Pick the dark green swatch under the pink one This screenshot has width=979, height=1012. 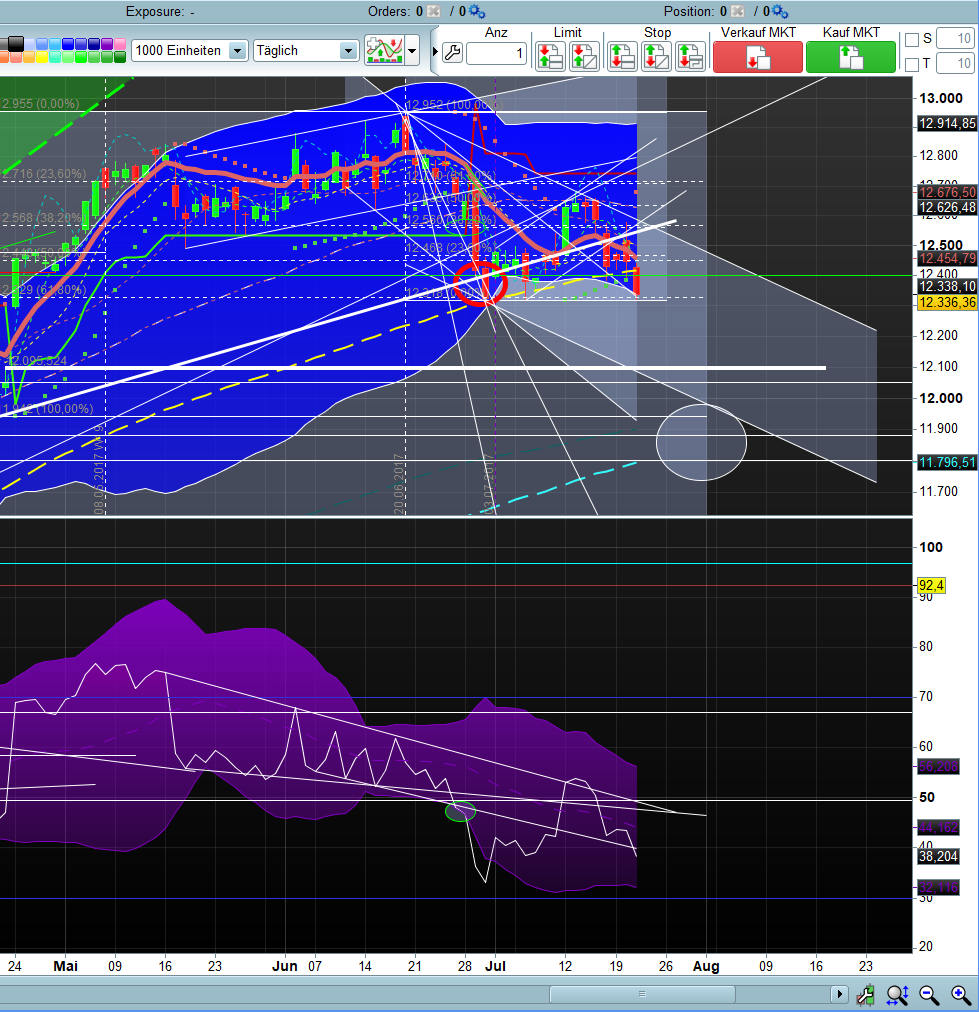click(x=119, y=57)
